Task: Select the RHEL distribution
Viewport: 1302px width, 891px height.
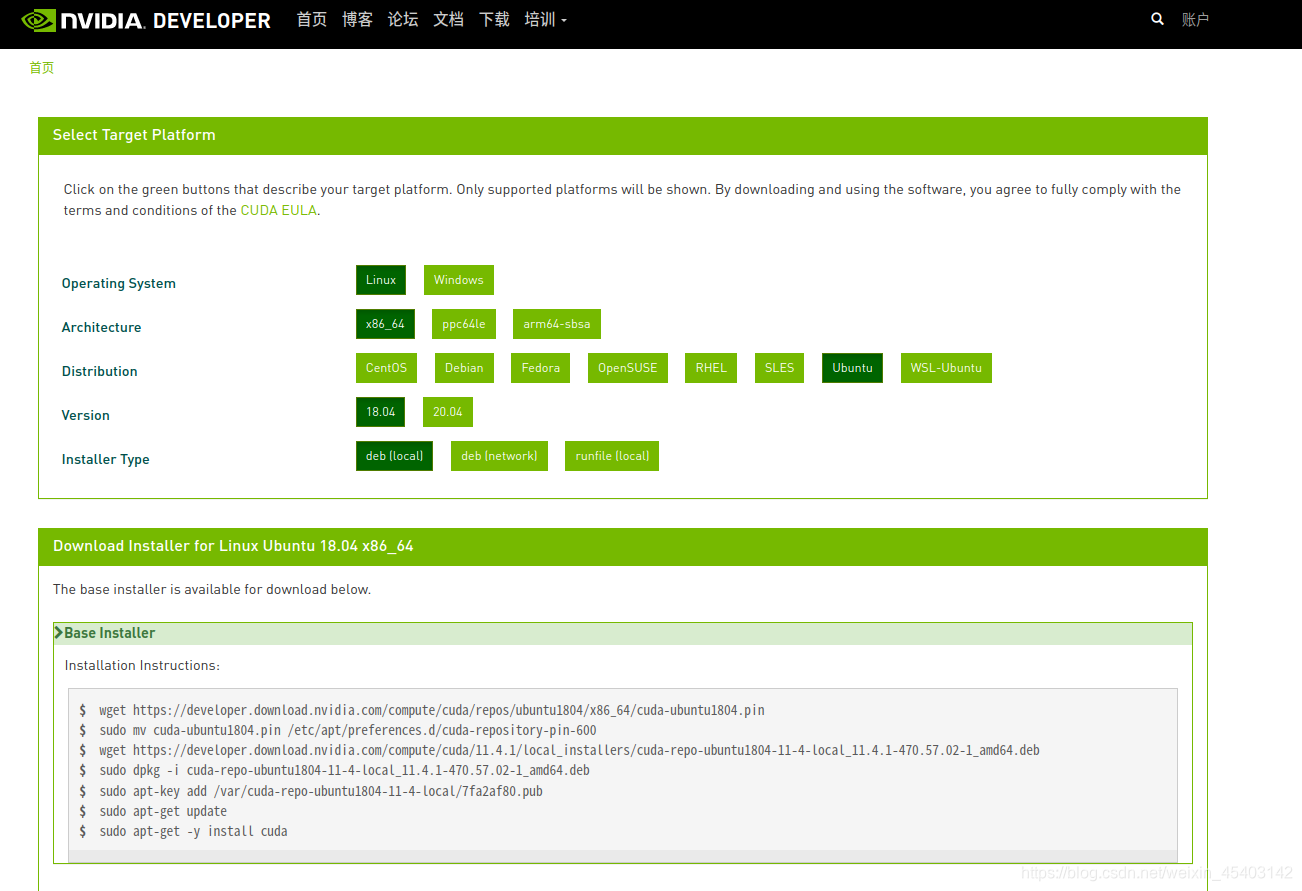Action: tap(711, 368)
